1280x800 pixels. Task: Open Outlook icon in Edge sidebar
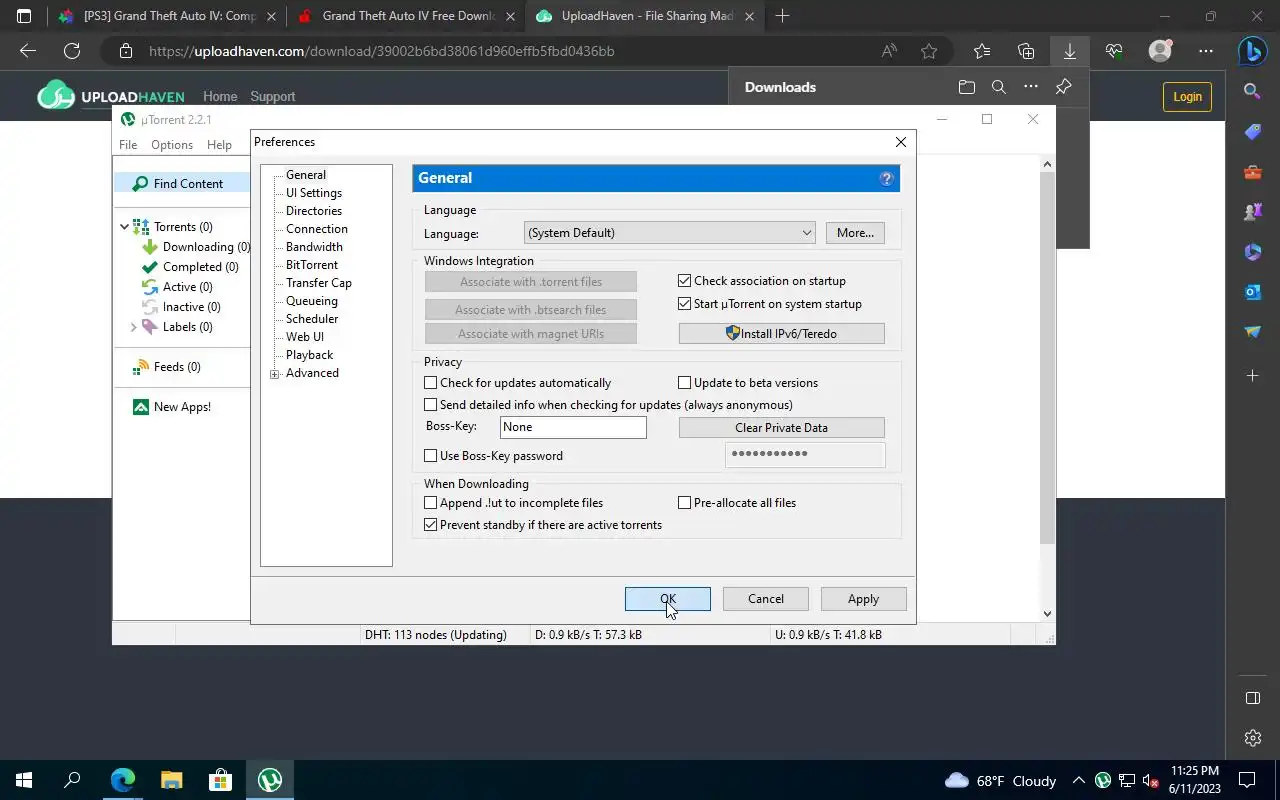(1253, 292)
